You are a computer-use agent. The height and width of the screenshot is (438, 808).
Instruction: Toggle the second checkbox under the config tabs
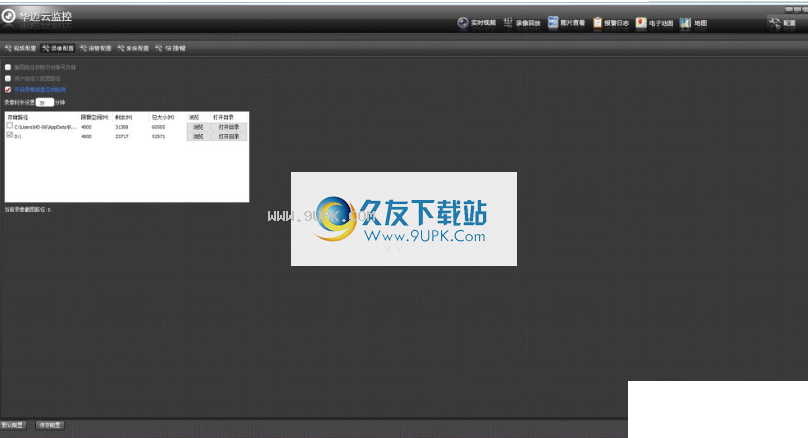point(8,78)
